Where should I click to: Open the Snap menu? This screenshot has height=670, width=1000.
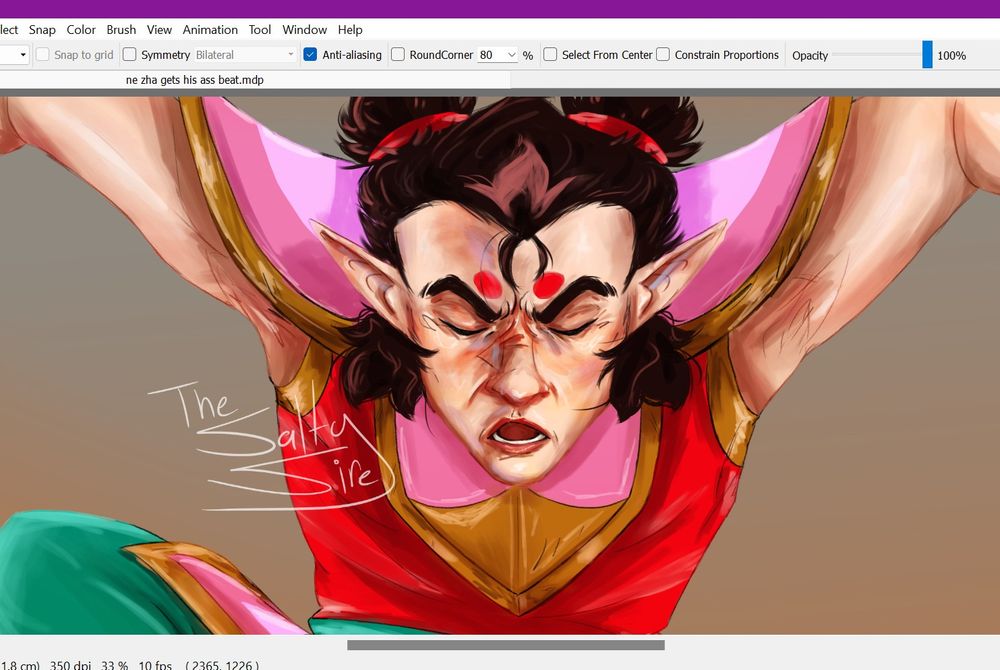tap(42, 30)
